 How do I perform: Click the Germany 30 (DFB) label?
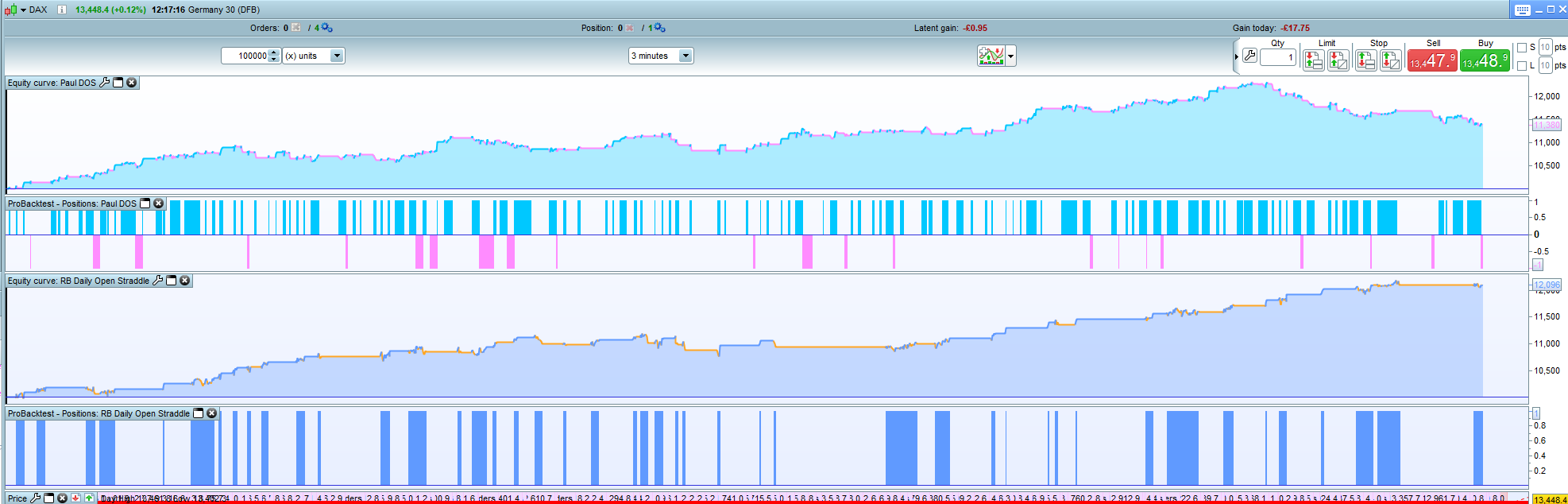(223, 10)
